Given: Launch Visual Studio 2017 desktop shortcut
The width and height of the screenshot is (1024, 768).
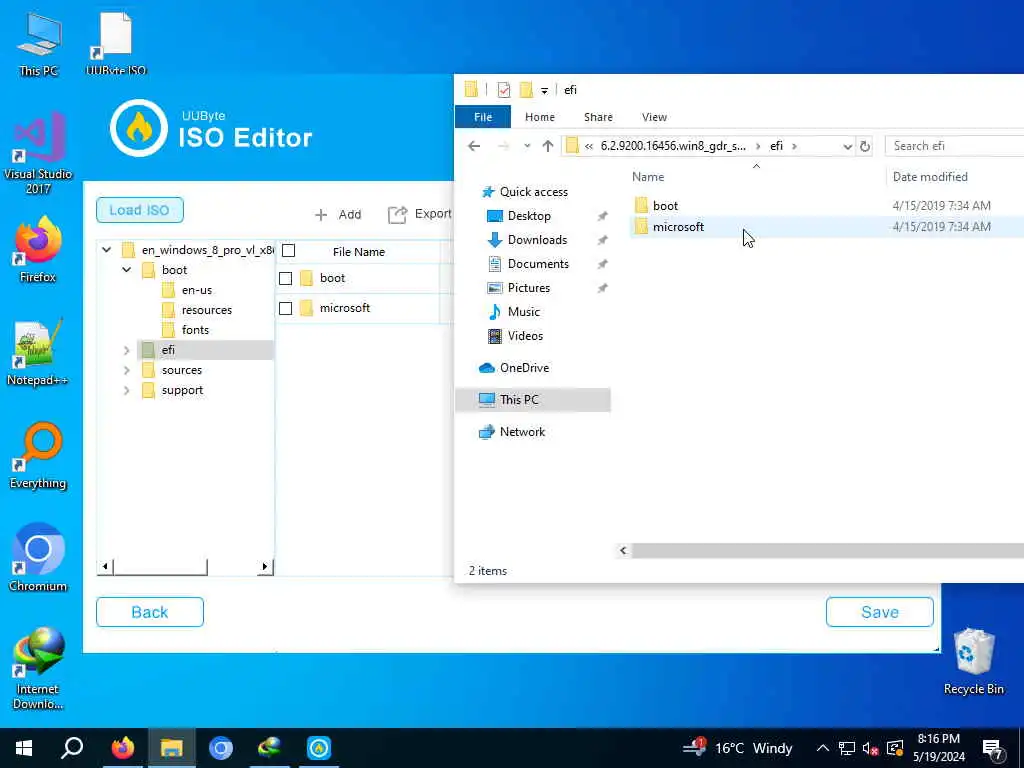Looking at the screenshot, I should [x=38, y=153].
